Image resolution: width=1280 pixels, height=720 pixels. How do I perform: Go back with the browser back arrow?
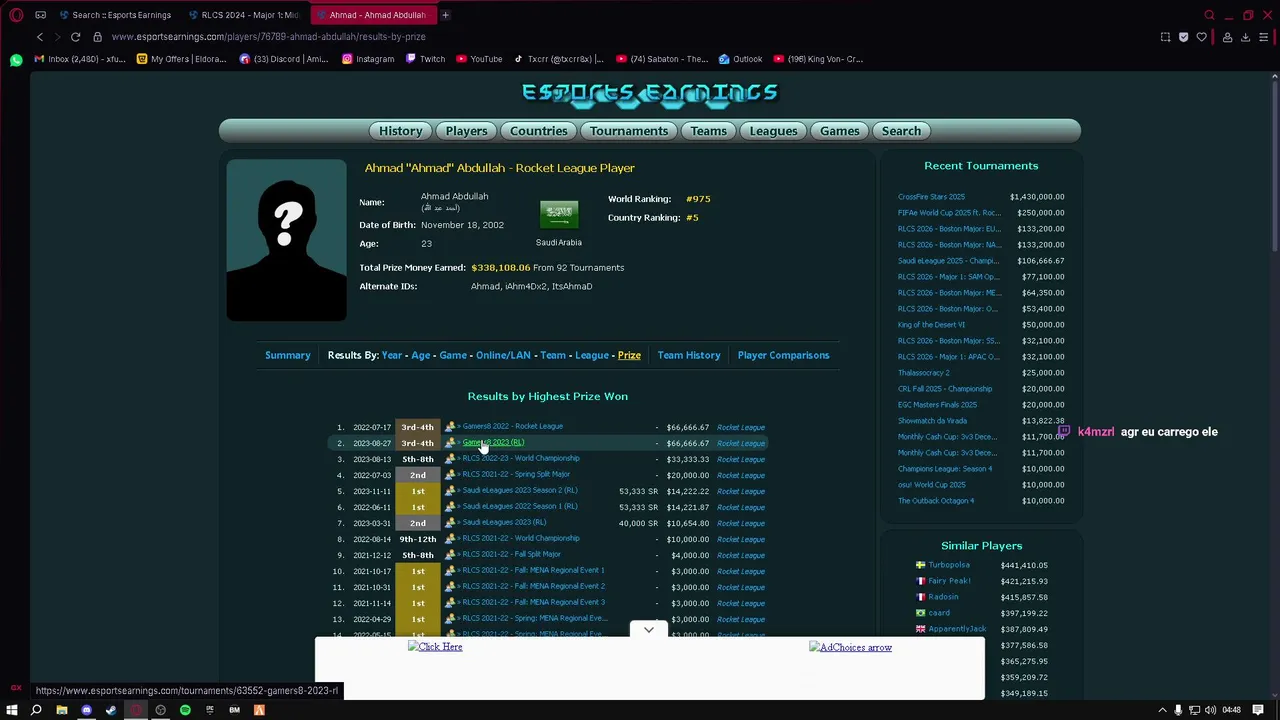point(39,37)
